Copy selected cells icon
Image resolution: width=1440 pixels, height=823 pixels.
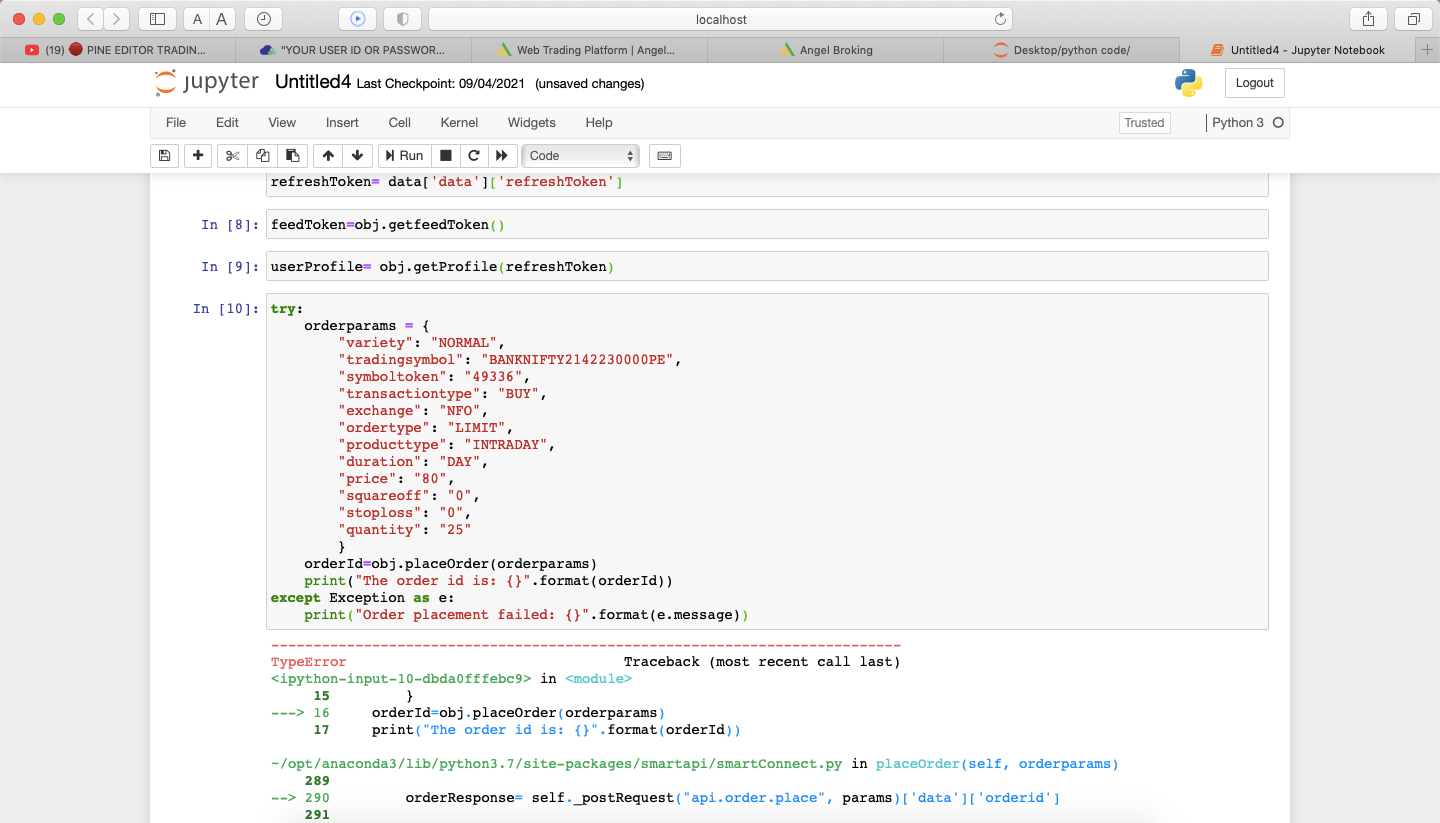click(x=262, y=155)
